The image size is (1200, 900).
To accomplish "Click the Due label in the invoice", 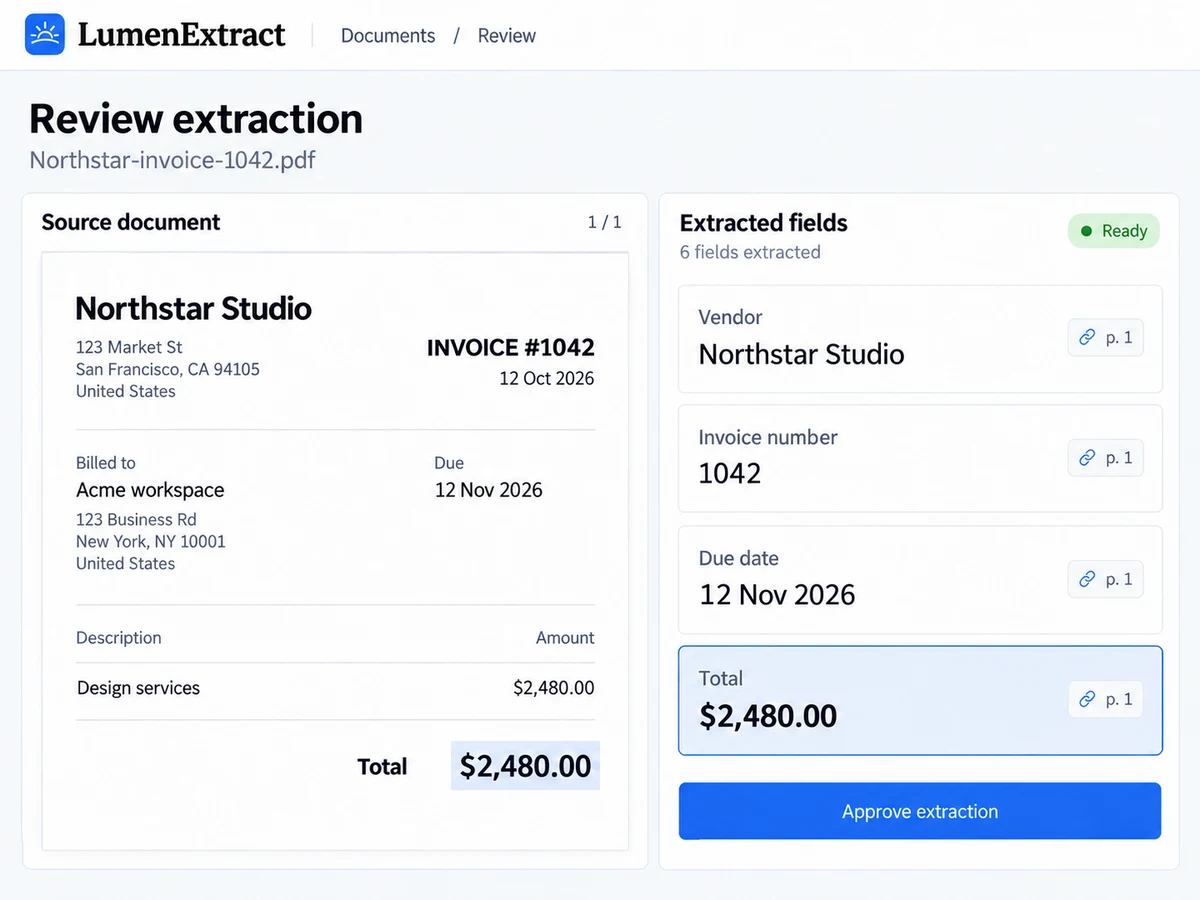I will [449, 463].
